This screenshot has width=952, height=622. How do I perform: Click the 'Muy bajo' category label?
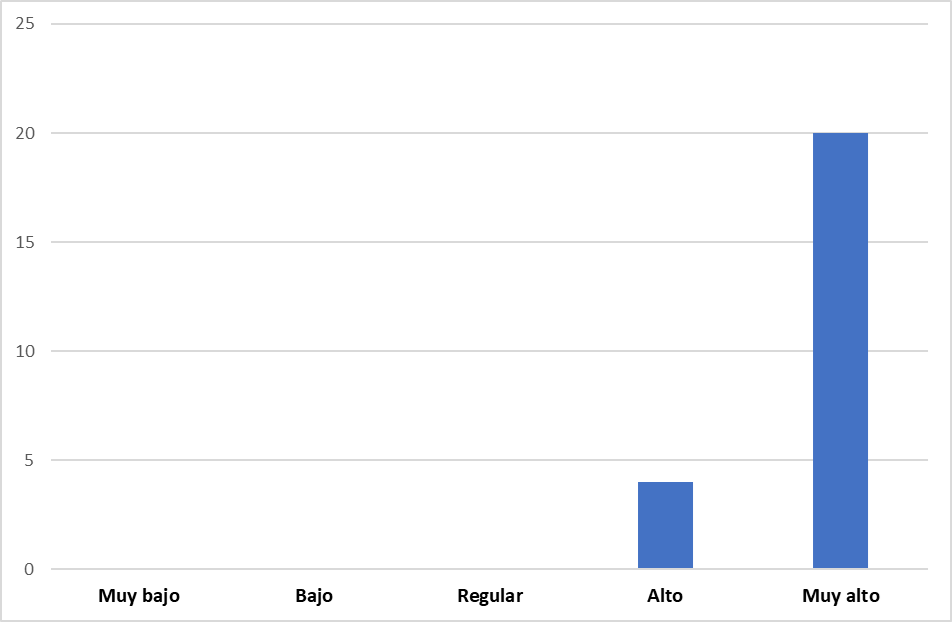(x=139, y=596)
